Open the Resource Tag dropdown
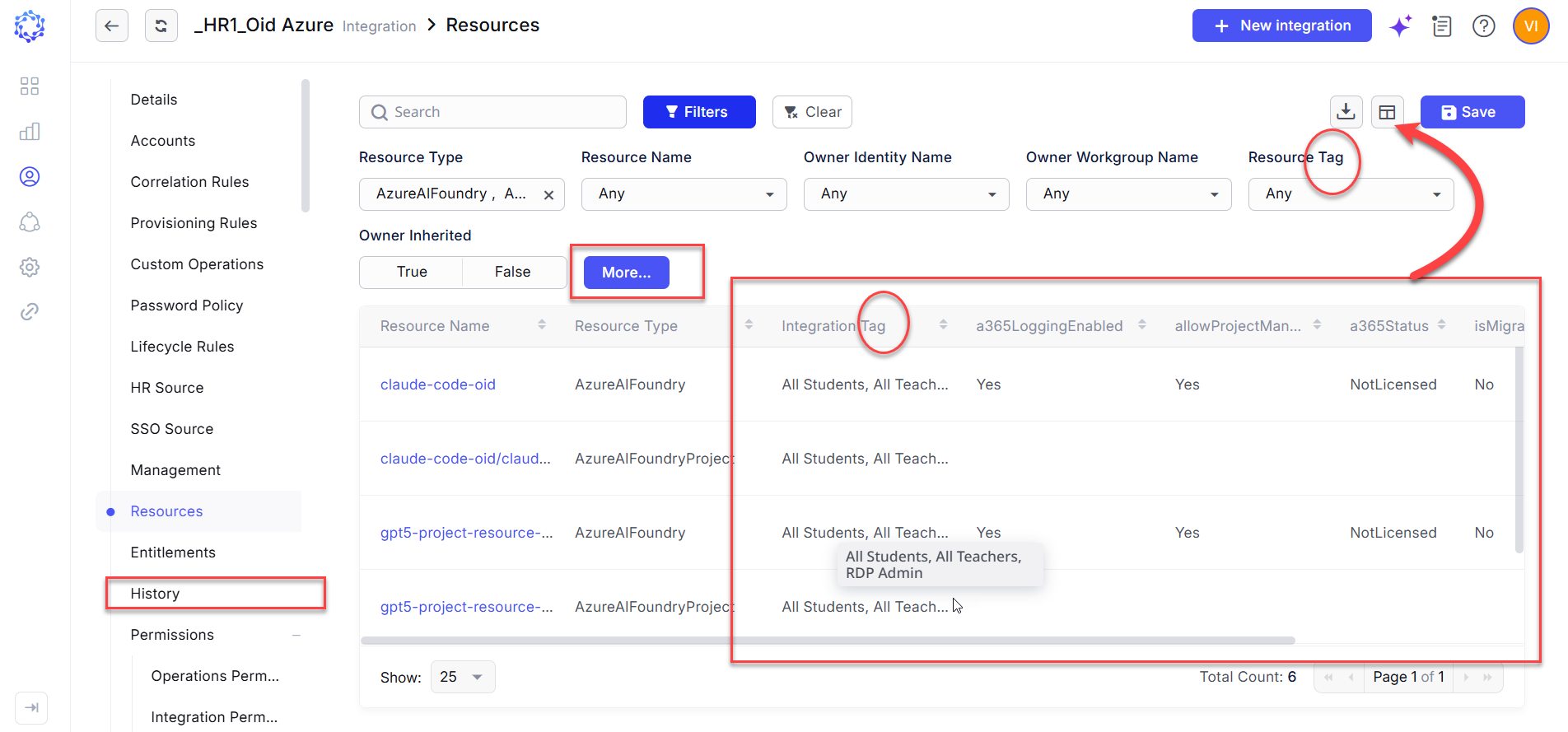This screenshot has height=732, width=1568. 1351,194
